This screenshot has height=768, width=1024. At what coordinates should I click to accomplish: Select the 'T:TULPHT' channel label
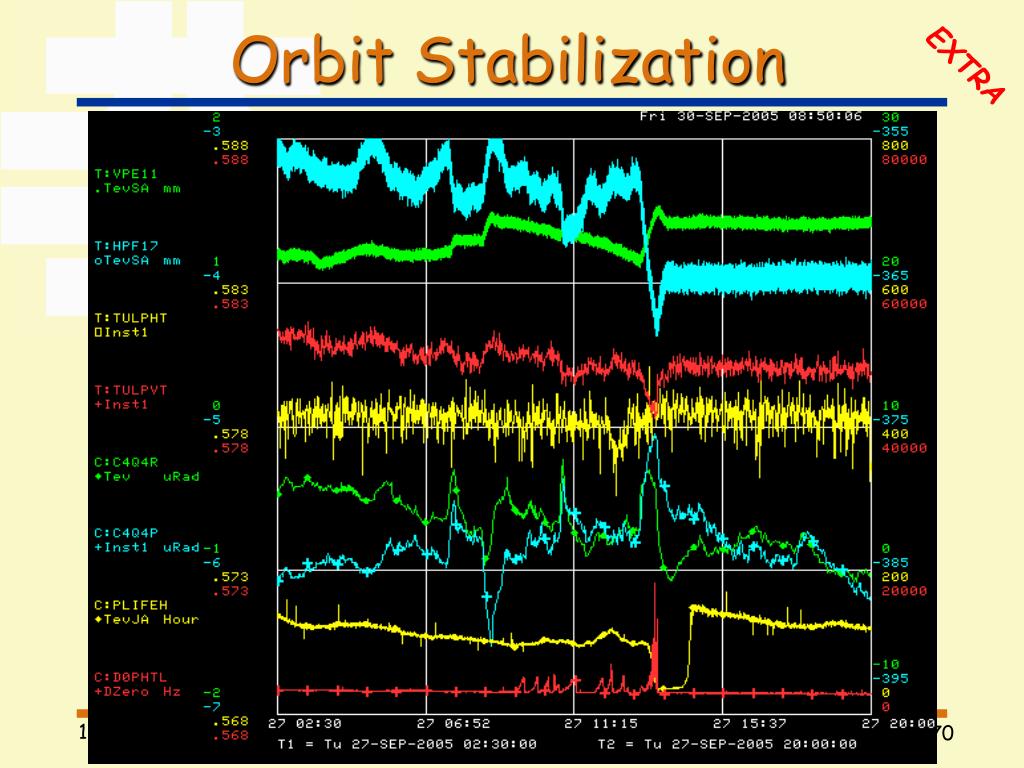[131, 318]
